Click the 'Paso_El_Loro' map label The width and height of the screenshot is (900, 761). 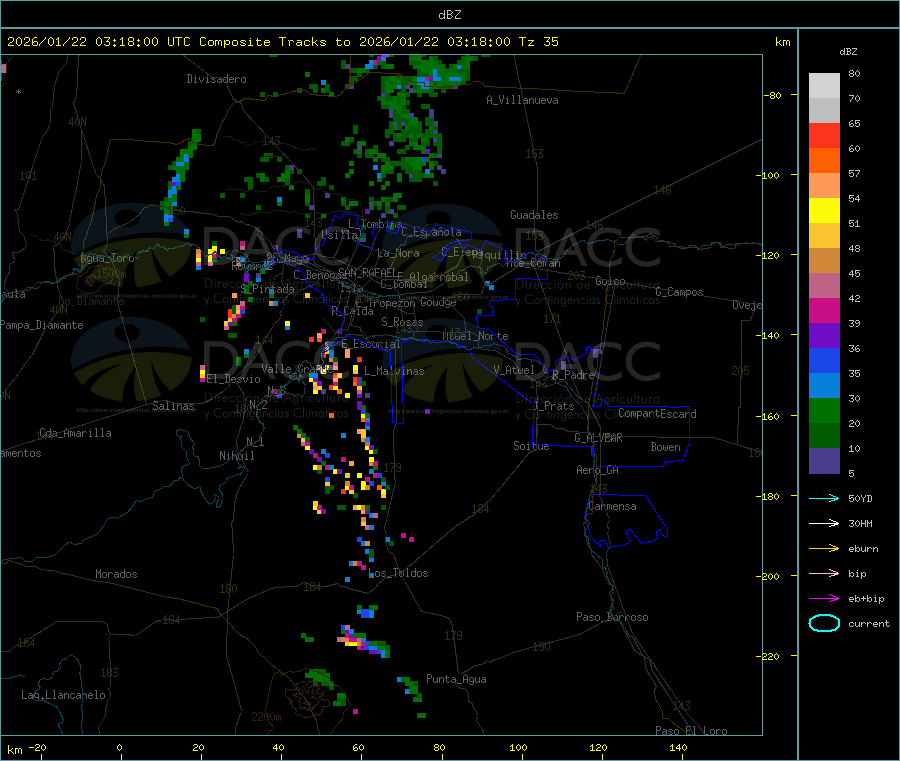click(692, 731)
